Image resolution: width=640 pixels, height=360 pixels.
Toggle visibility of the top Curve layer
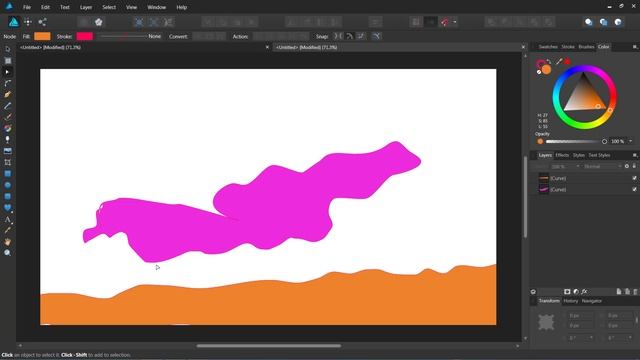[x=634, y=178]
